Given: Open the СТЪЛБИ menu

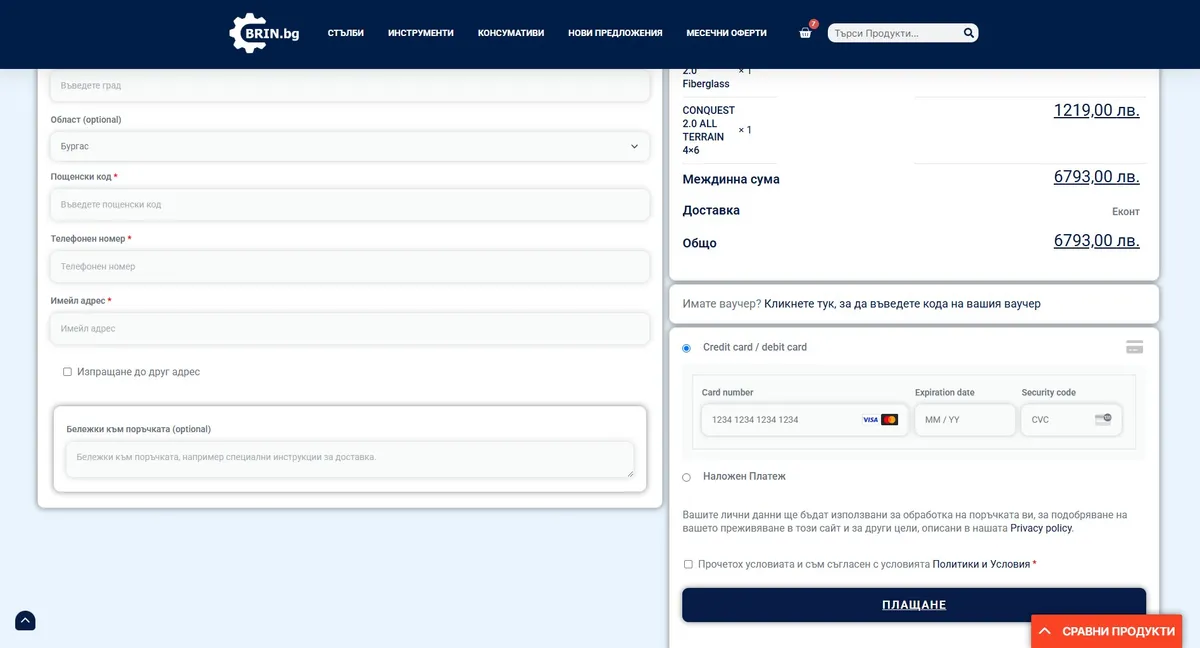Looking at the screenshot, I should coord(346,33).
